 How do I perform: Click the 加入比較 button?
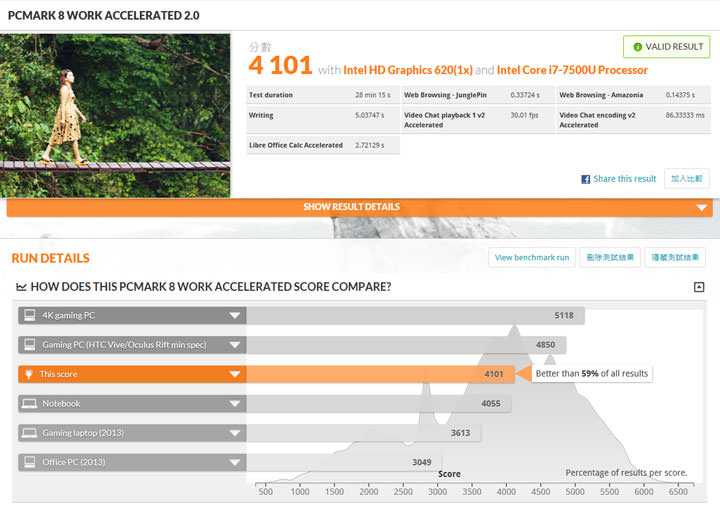[686, 179]
